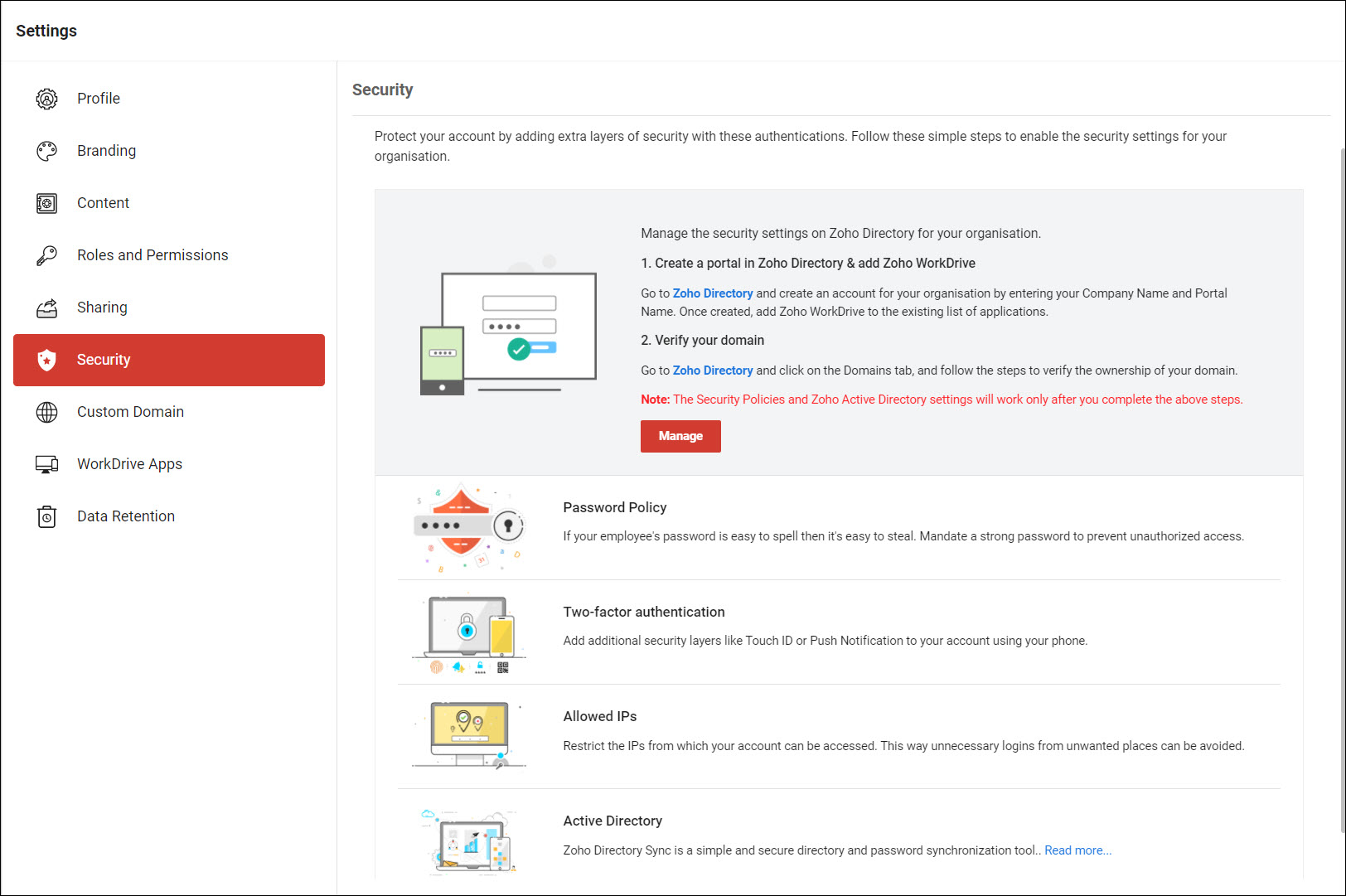Click the Password Policy illustration

pos(470,528)
